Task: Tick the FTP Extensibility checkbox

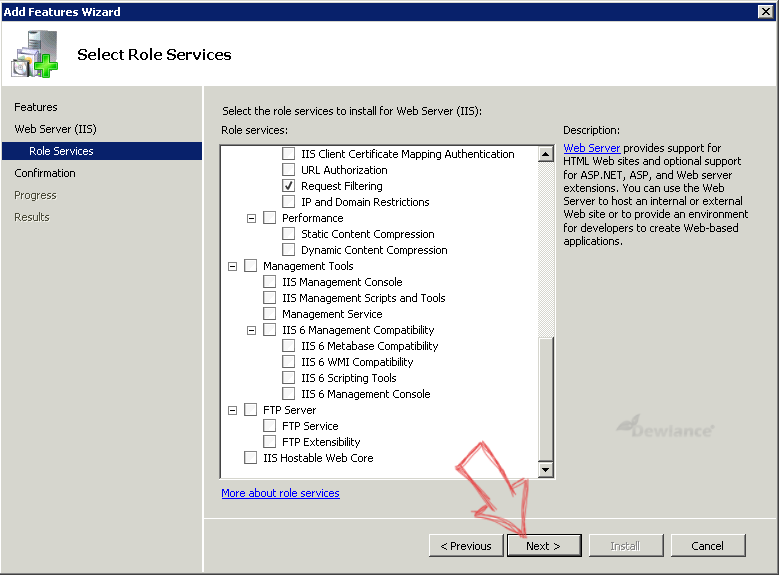Action: pos(269,441)
